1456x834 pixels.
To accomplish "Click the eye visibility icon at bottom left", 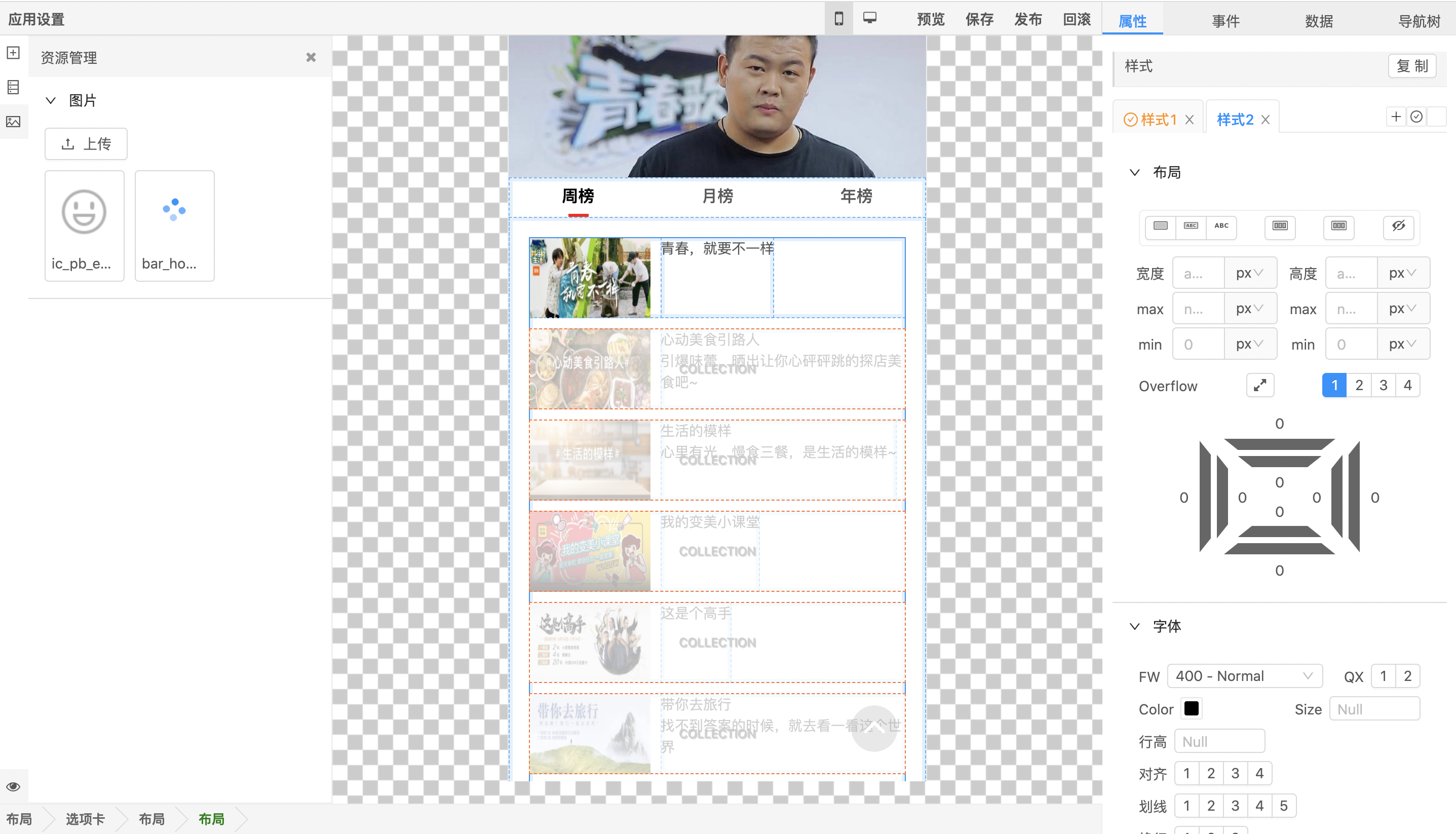I will 14,786.
